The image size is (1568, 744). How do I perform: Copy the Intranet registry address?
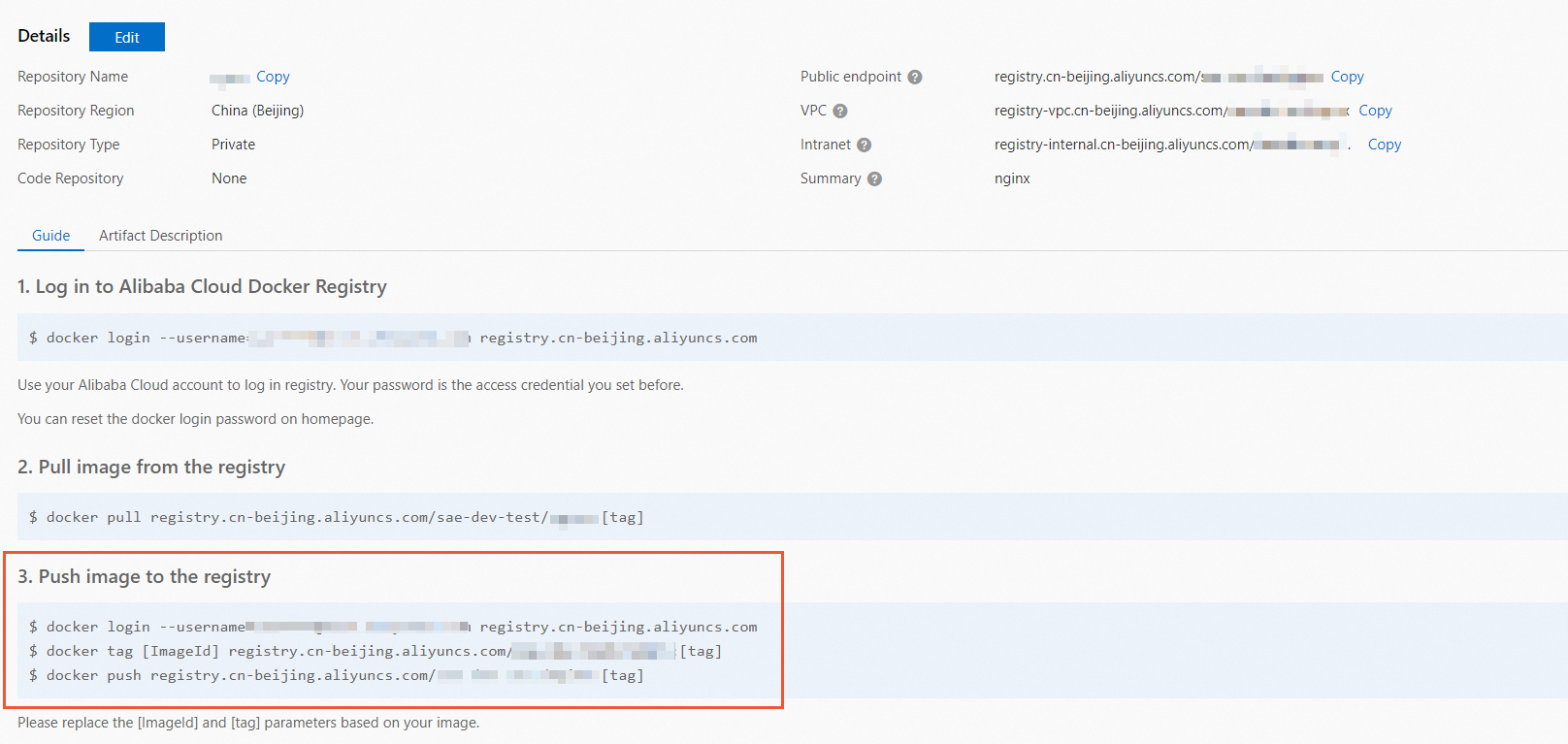coord(1385,145)
